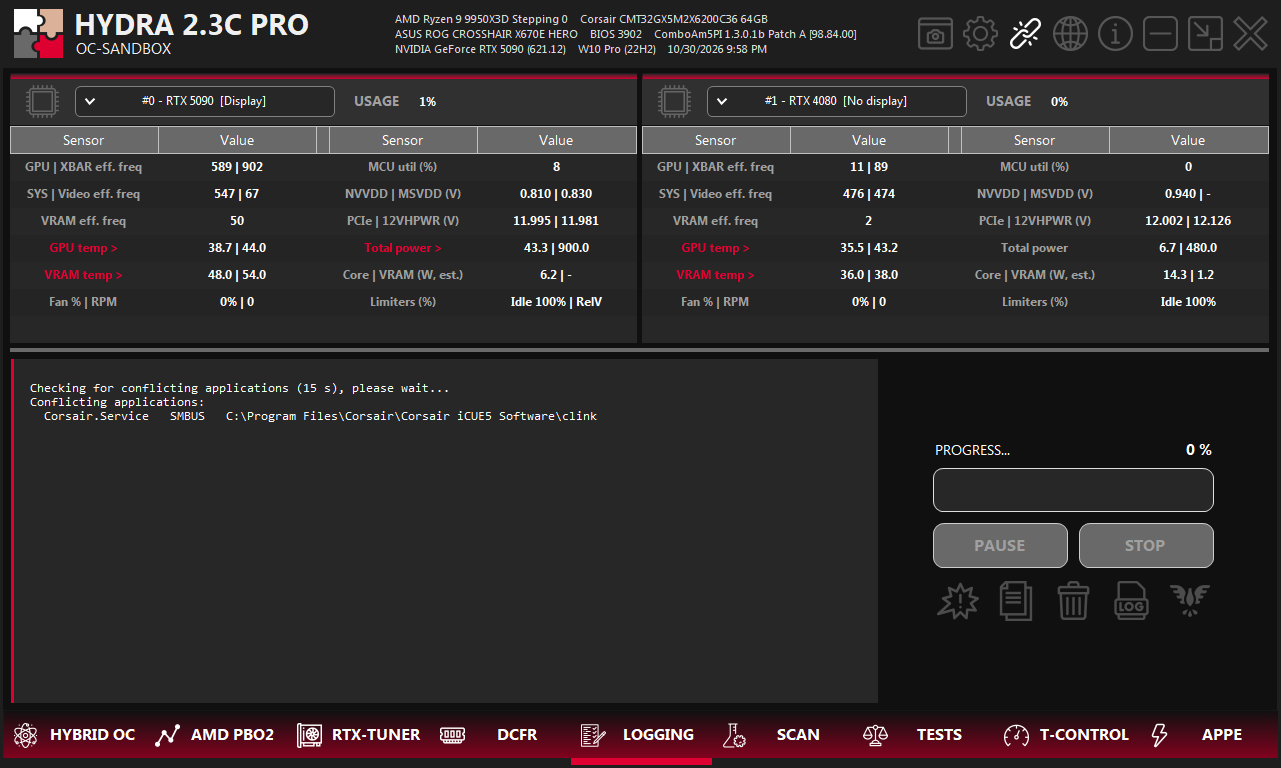The image size is (1281, 768).
Task: Click RTX 5090 total power value 43.3 | 900.0
Action: coord(556,248)
